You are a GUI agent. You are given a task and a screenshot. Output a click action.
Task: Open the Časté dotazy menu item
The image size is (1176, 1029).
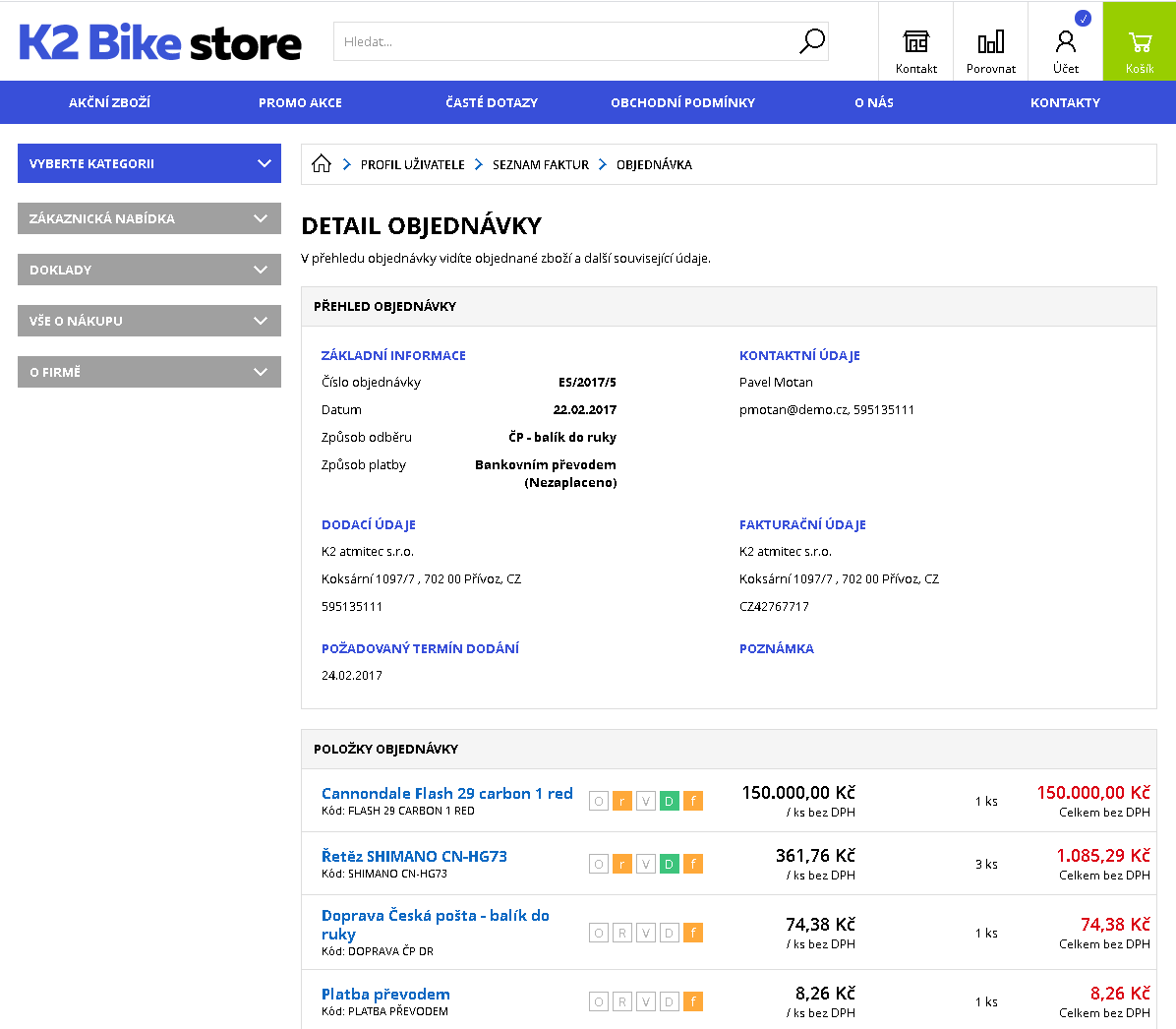pyautogui.click(x=492, y=102)
